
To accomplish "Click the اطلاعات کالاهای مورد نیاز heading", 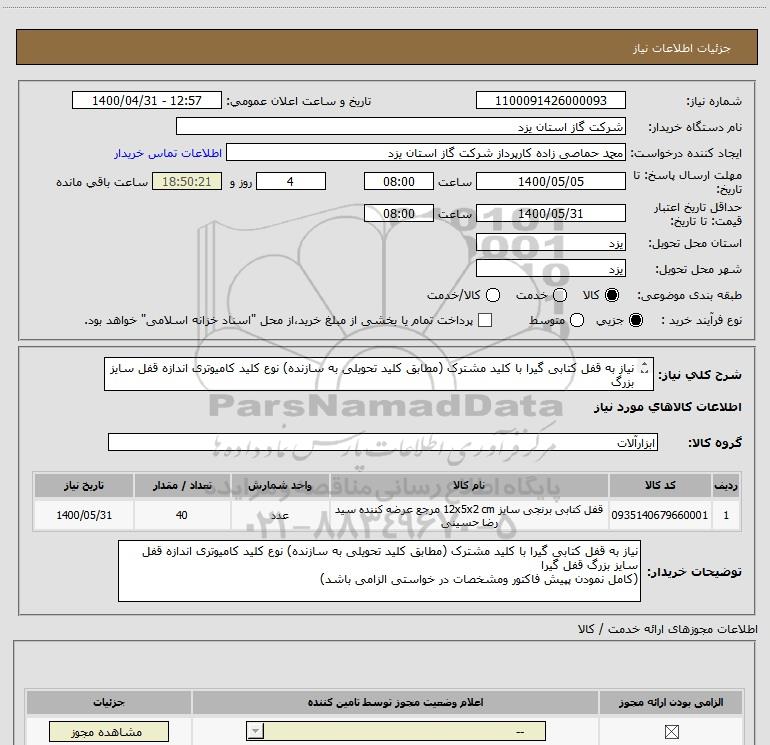I will (x=667, y=407).
